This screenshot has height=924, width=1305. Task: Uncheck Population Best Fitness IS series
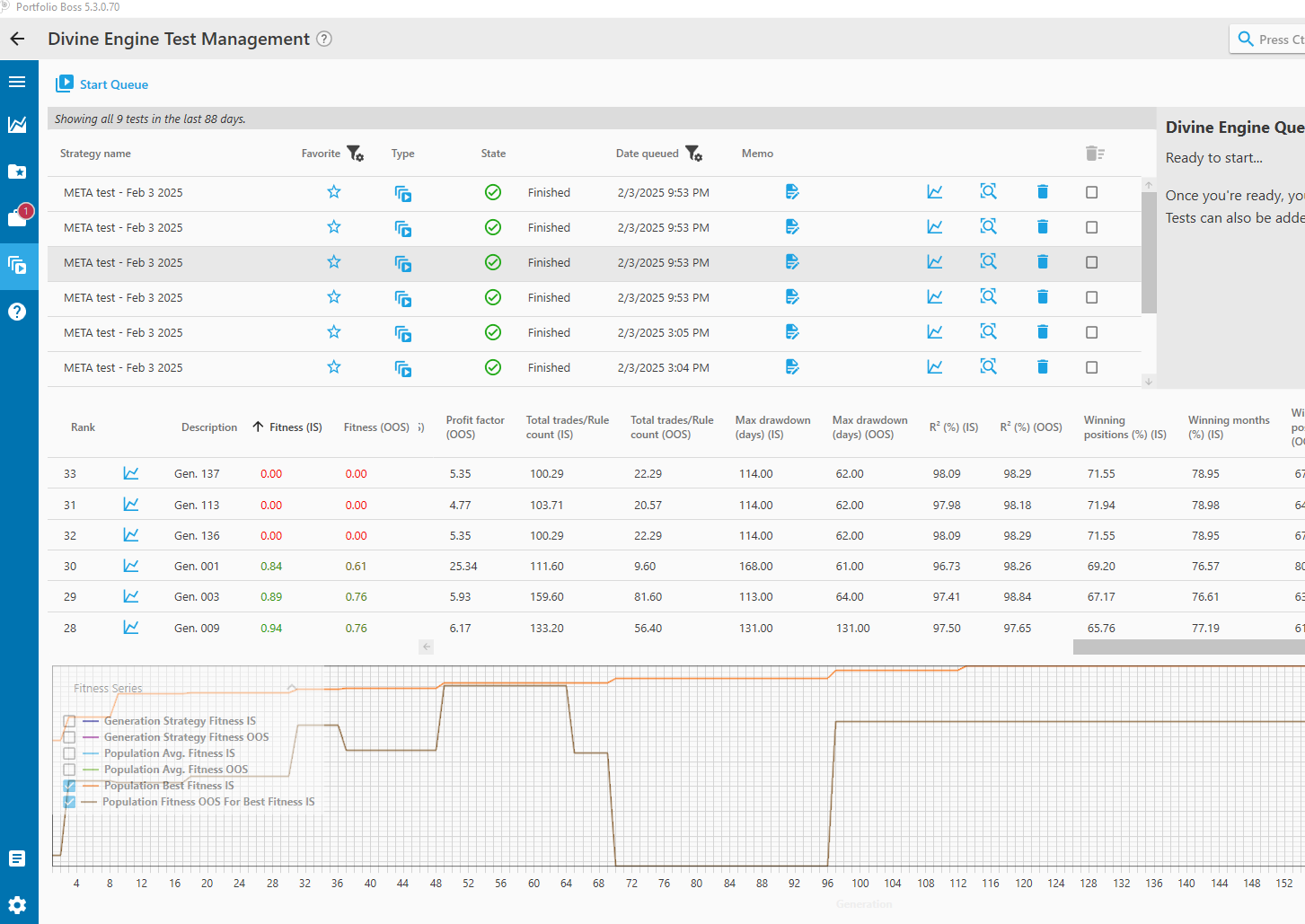(69, 786)
